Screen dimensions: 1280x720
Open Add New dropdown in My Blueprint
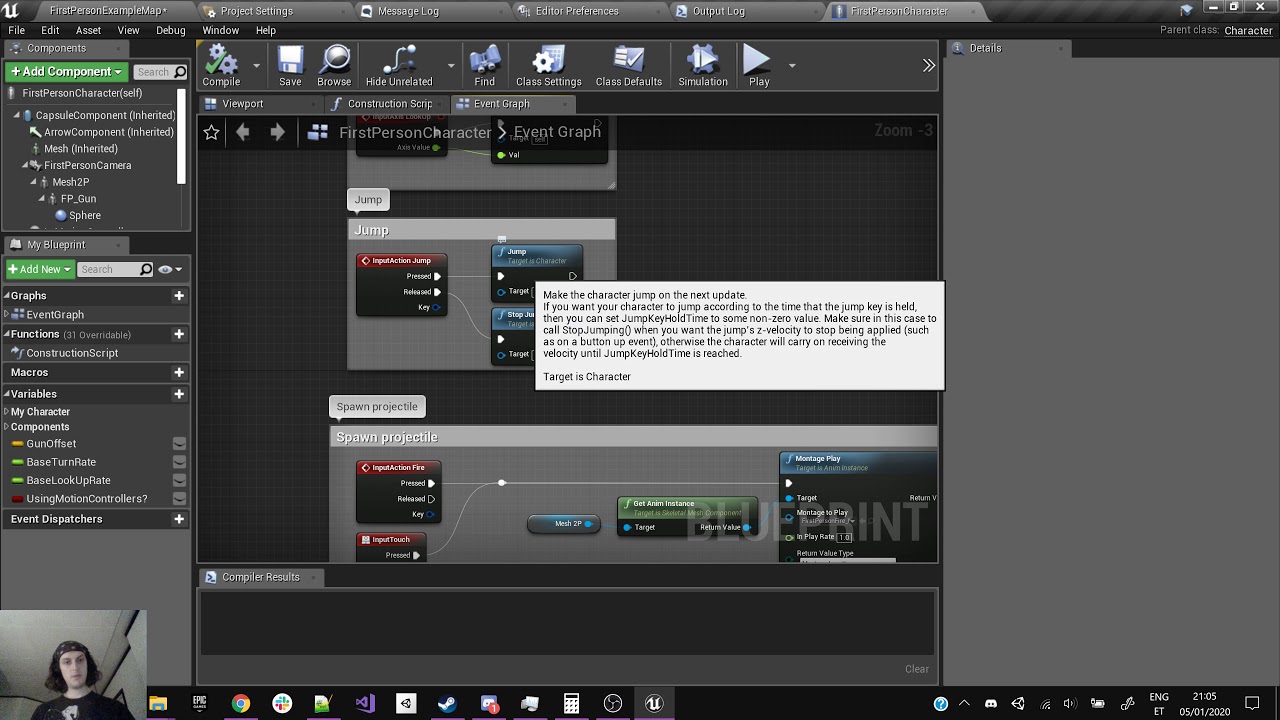click(x=40, y=269)
